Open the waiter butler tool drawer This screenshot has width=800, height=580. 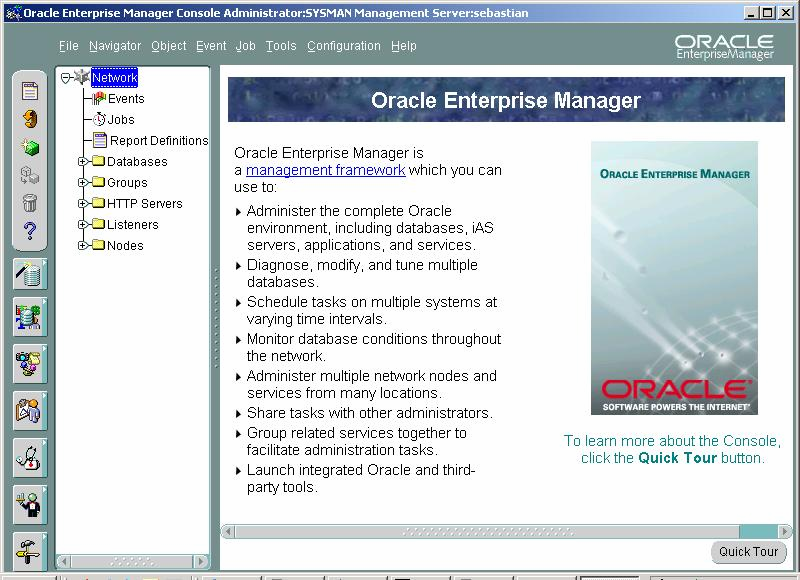[30, 505]
